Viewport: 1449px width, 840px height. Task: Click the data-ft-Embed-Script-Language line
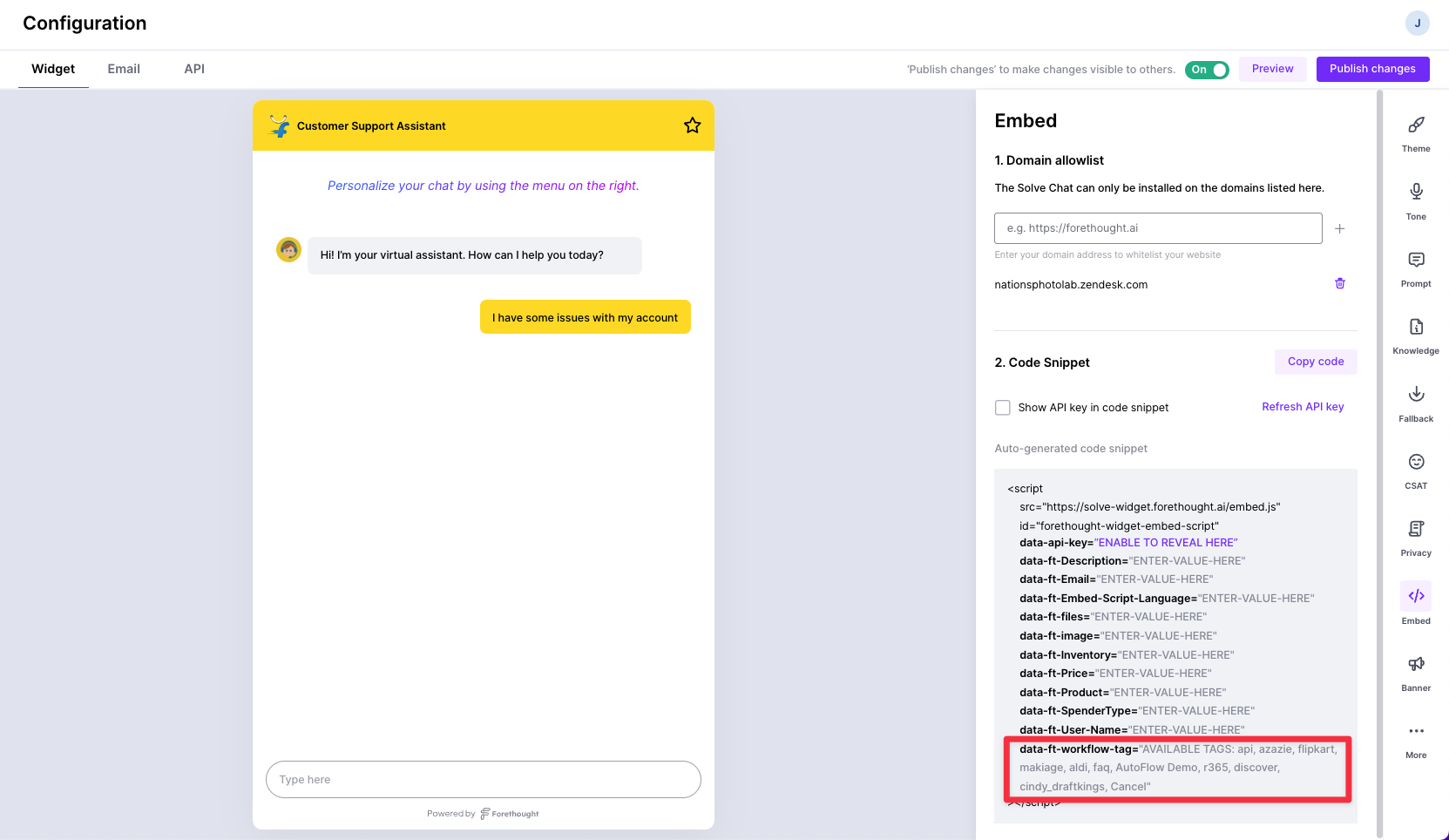(x=1167, y=599)
